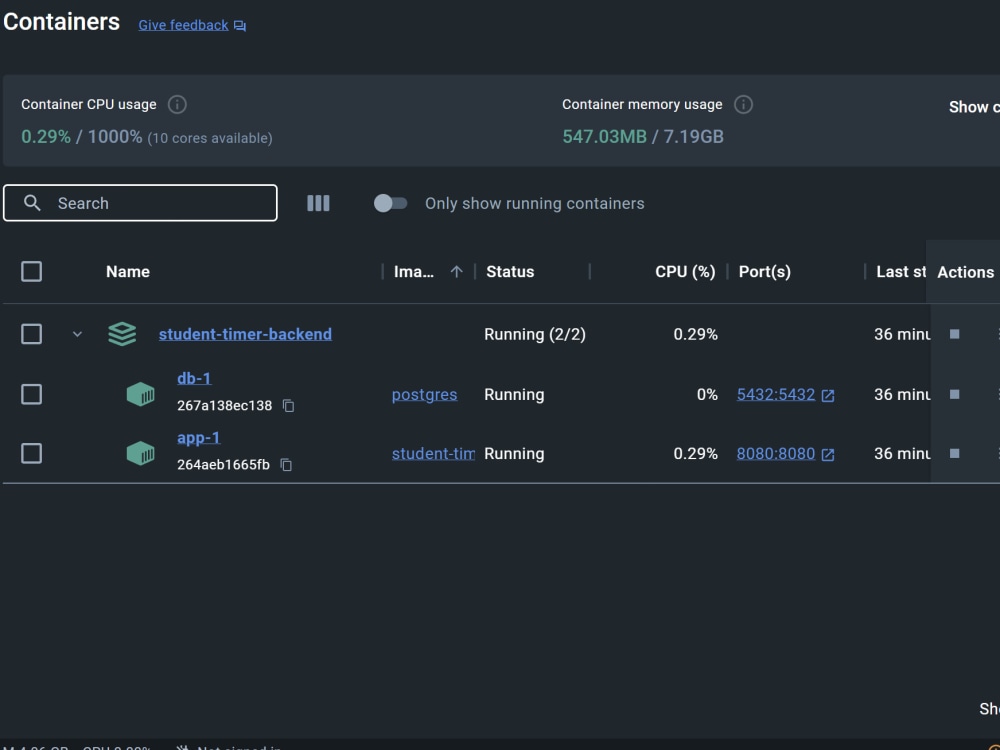Click the 267a138ec138 container ID
The width and height of the screenshot is (1000, 750).
(224, 406)
